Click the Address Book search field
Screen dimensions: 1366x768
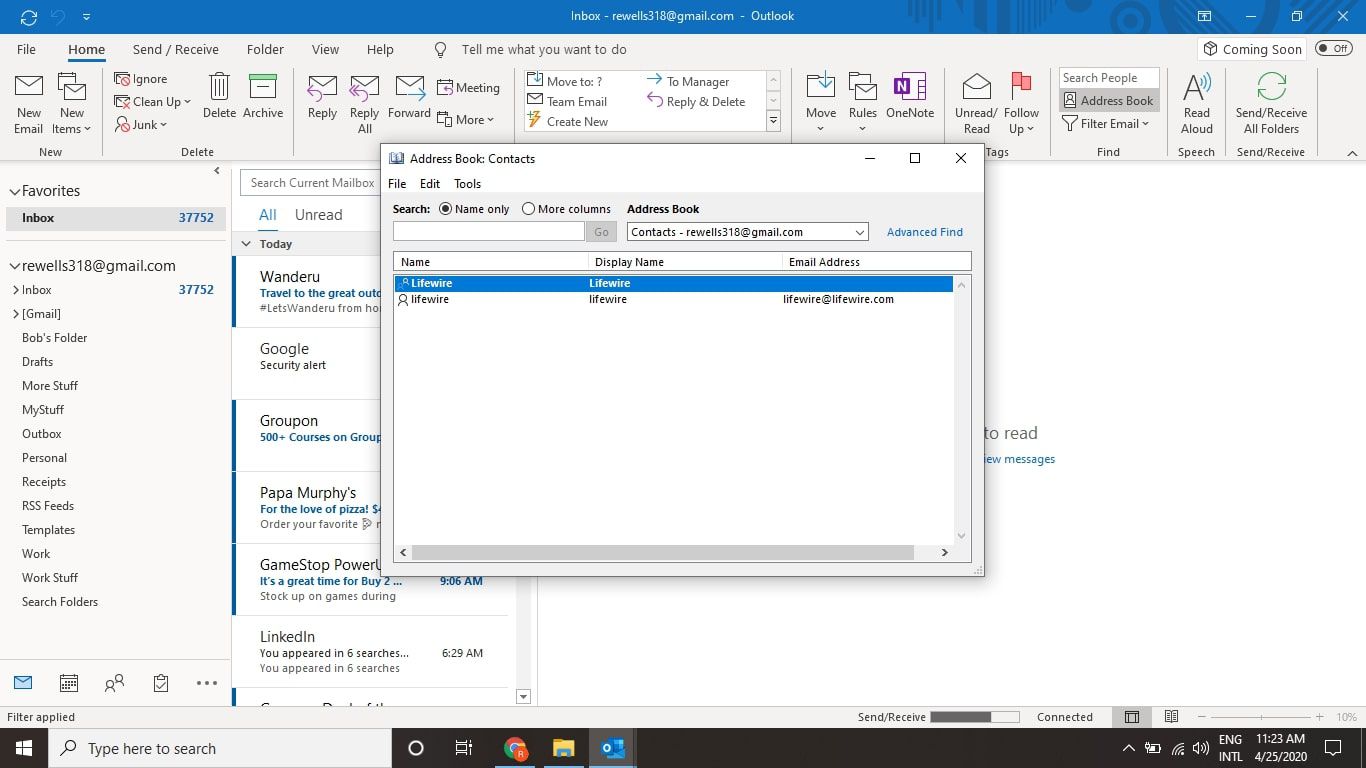(488, 232)
